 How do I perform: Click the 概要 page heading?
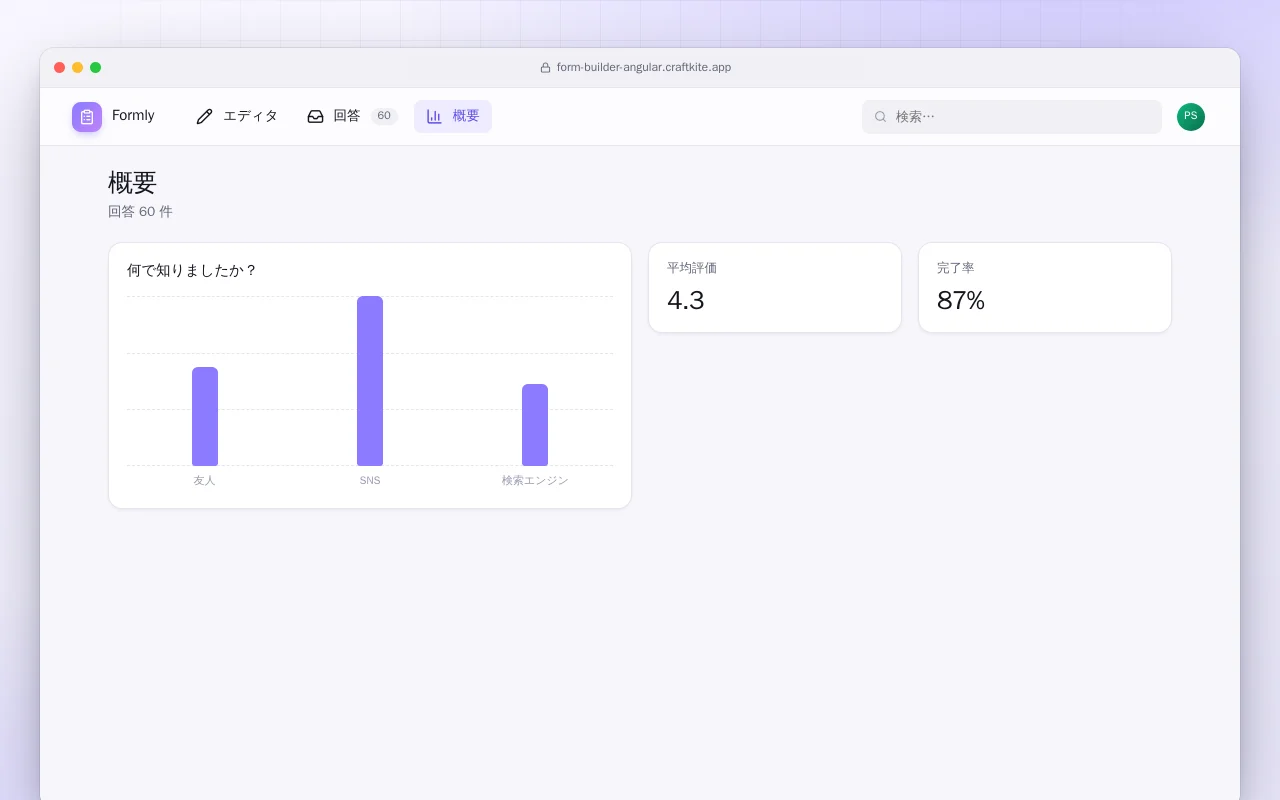[x=133, y=183]
